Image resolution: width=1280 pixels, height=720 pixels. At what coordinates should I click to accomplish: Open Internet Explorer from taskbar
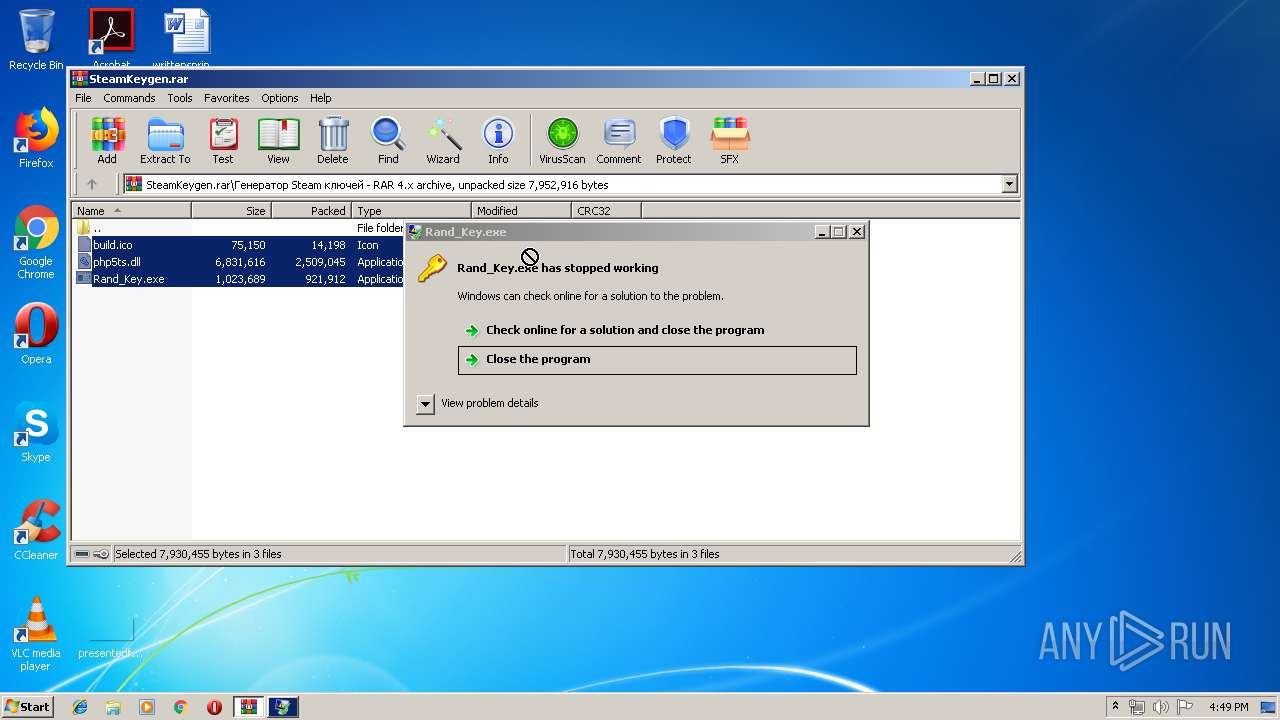point(80,707)
